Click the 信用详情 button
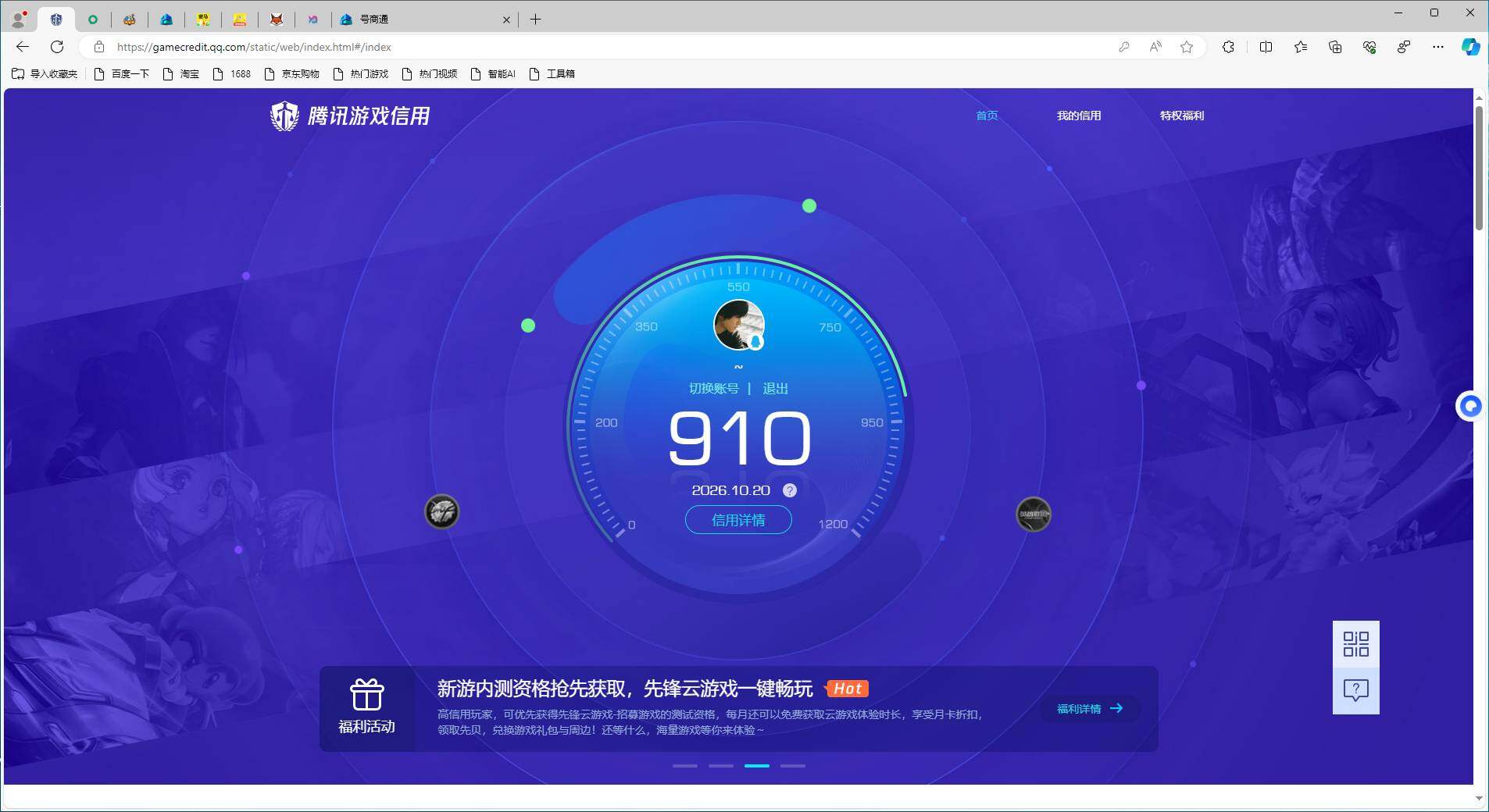Viewport: 1489px width, 812px height. click(x=738, y=520)
